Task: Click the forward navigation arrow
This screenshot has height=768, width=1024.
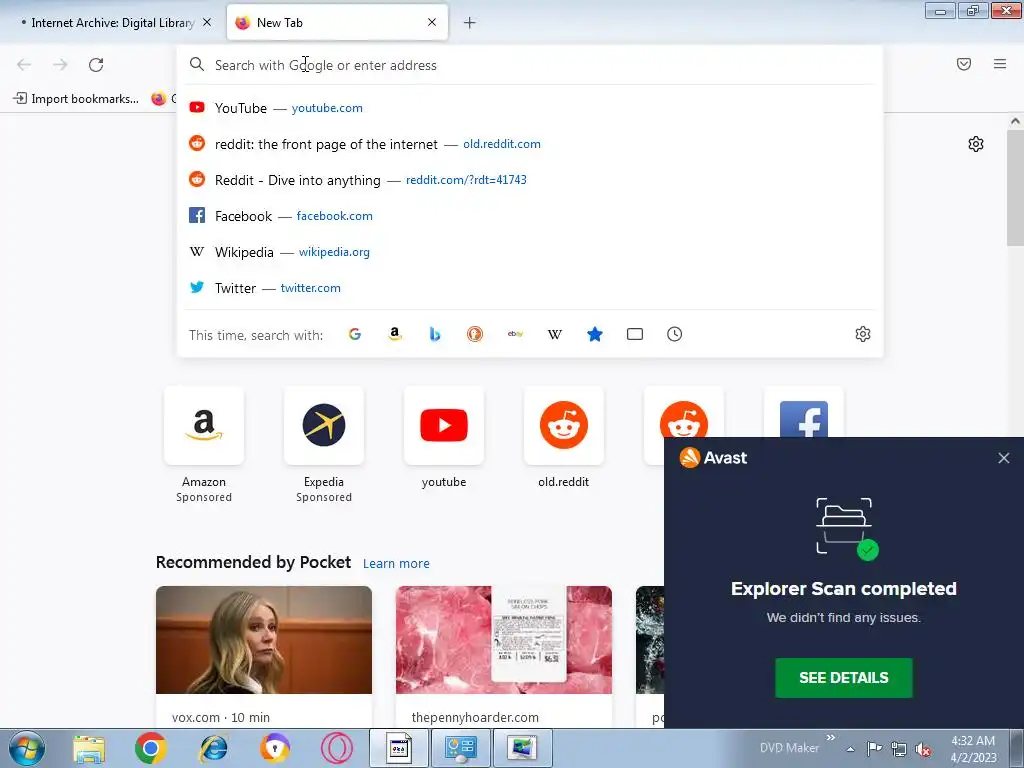Action: (60, 65)
